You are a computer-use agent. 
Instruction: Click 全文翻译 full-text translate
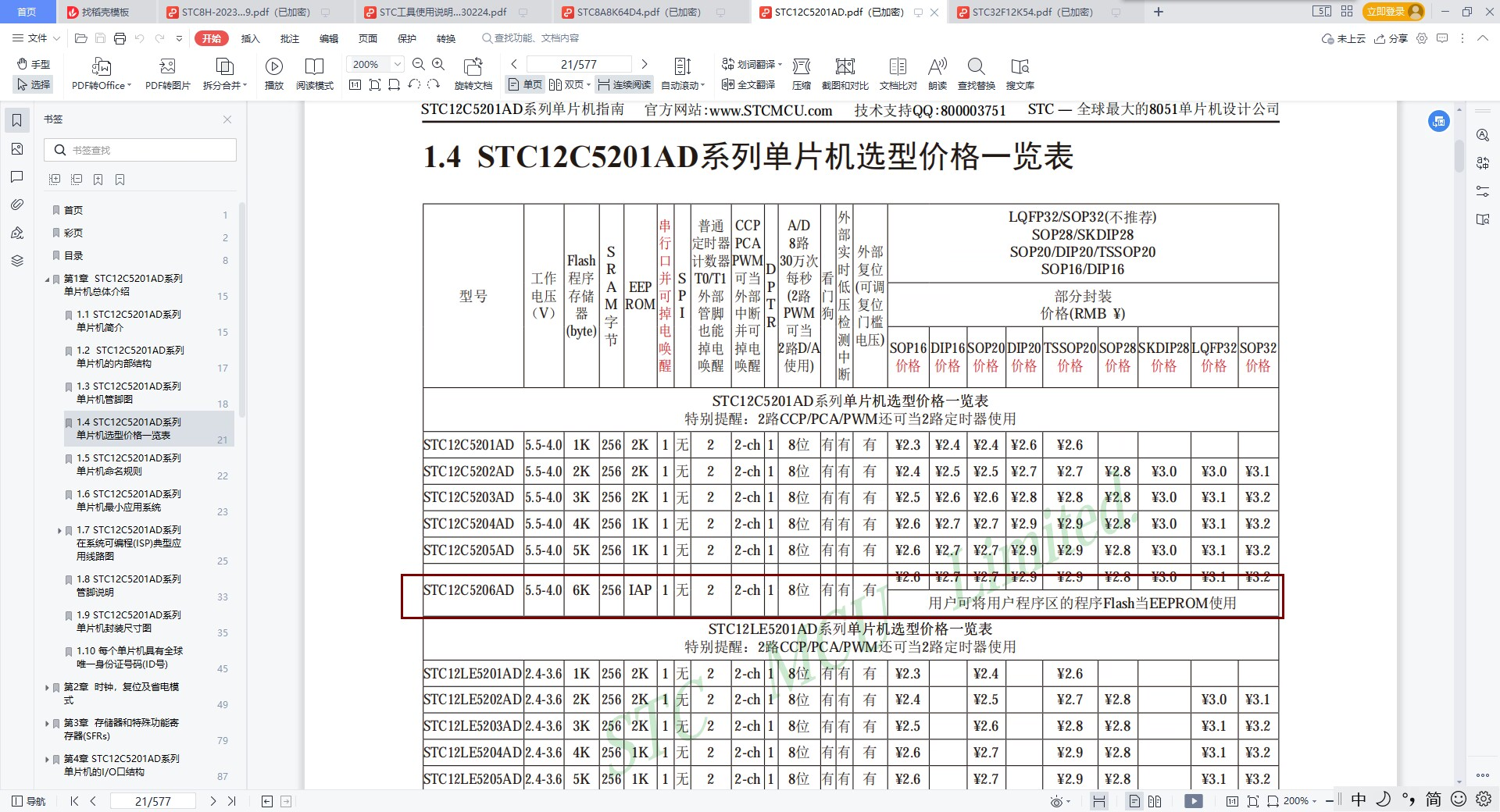[x=748, y=84]
